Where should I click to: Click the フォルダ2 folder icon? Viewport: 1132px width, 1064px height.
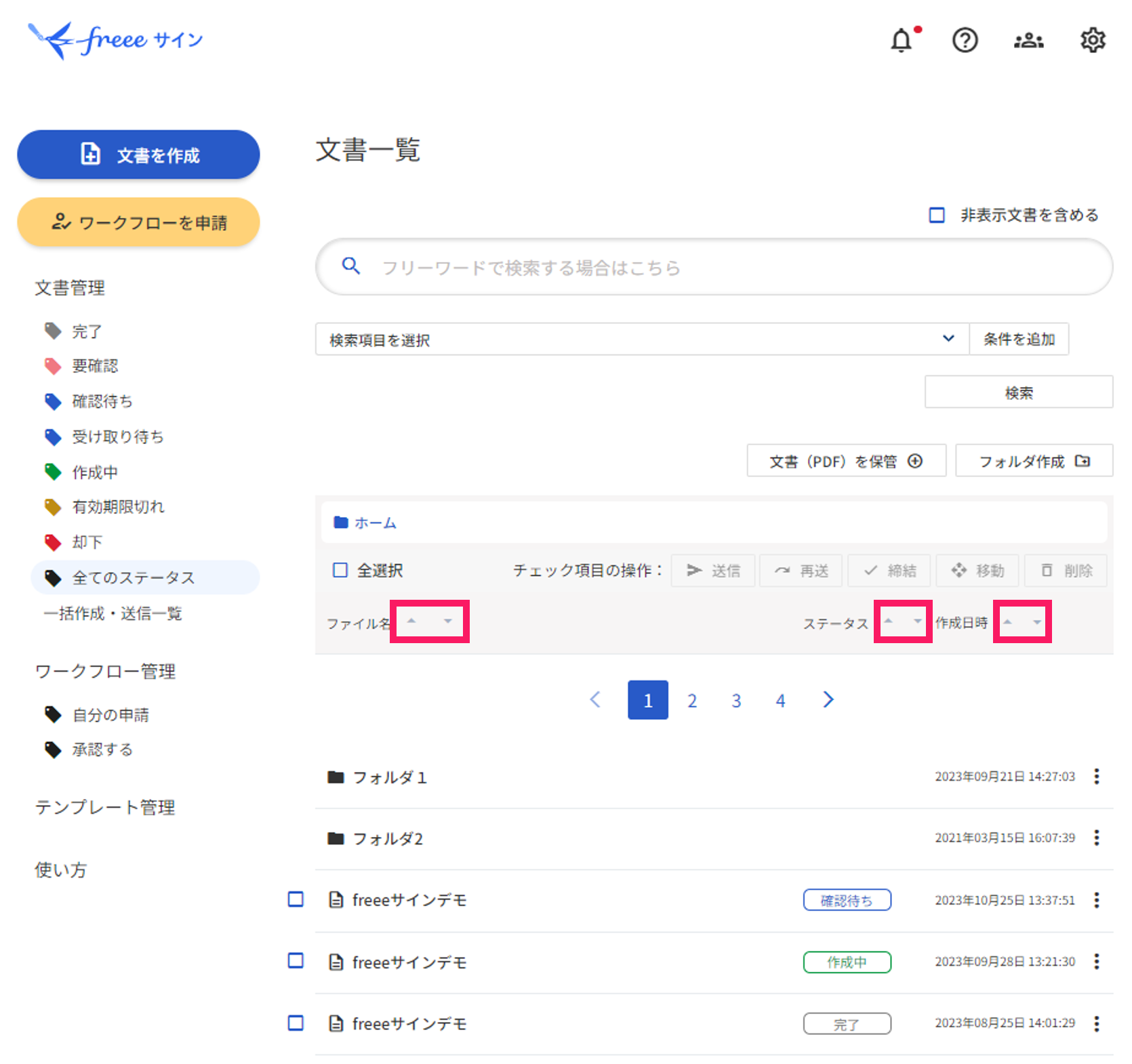coord(336,838)
